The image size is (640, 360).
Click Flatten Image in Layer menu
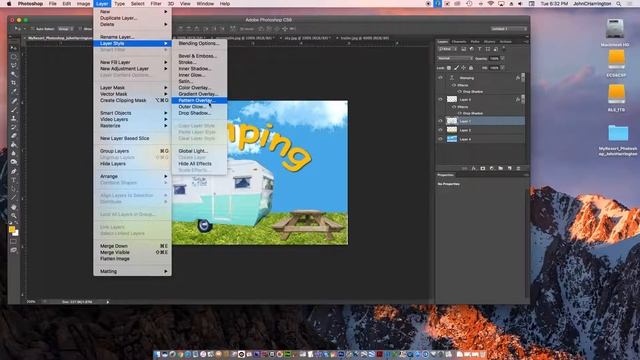133,259
